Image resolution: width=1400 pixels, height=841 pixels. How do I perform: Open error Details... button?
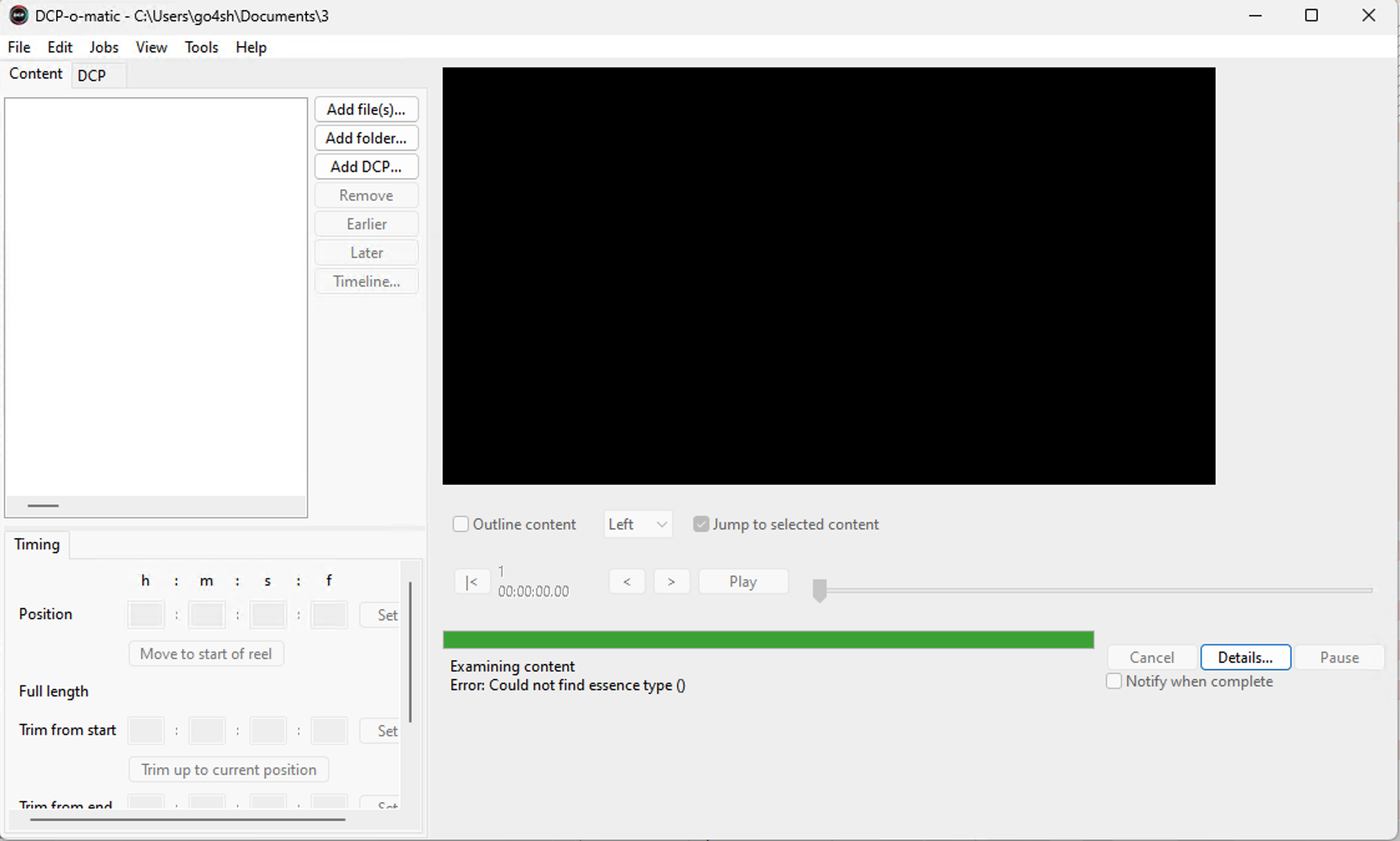click(1245, 657)
